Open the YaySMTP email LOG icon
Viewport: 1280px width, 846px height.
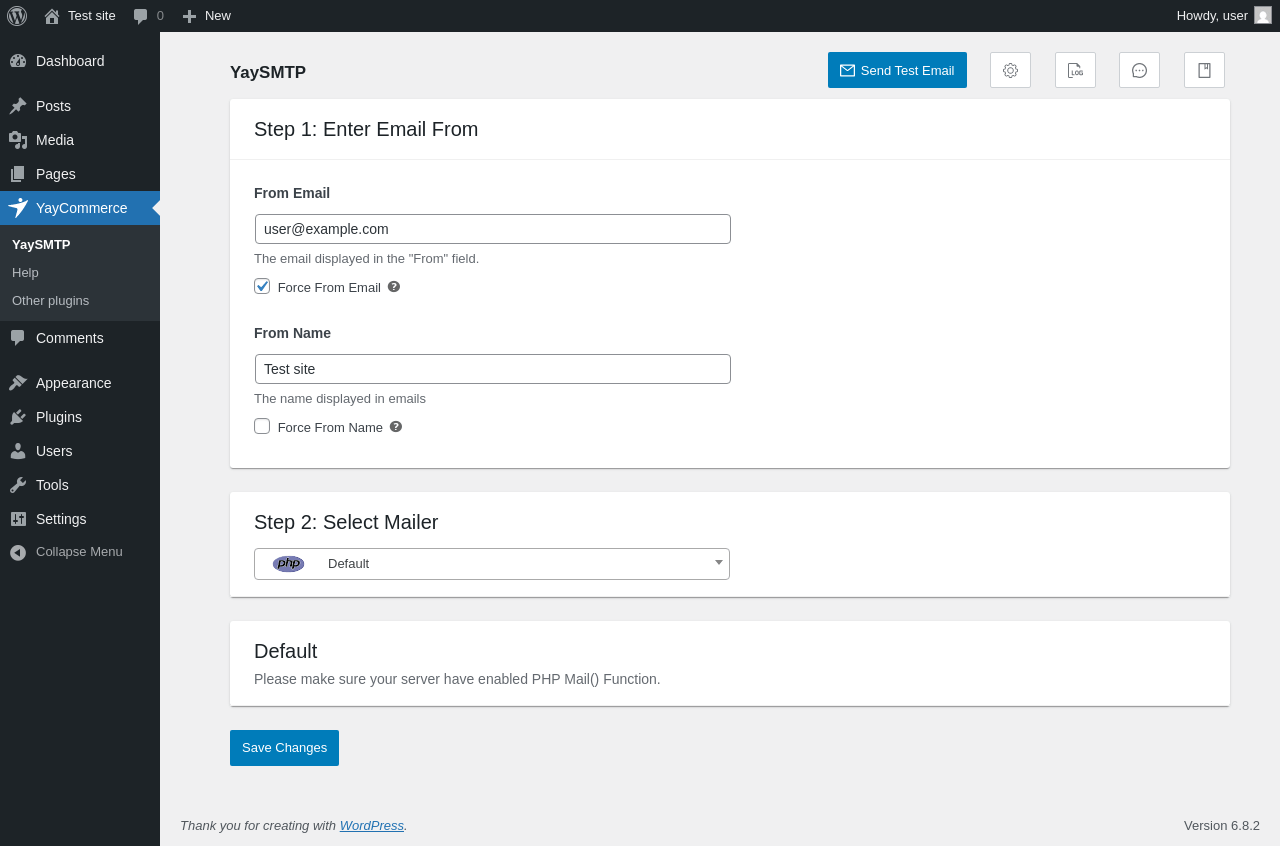pyautogui.click(x=1075, y=70)
